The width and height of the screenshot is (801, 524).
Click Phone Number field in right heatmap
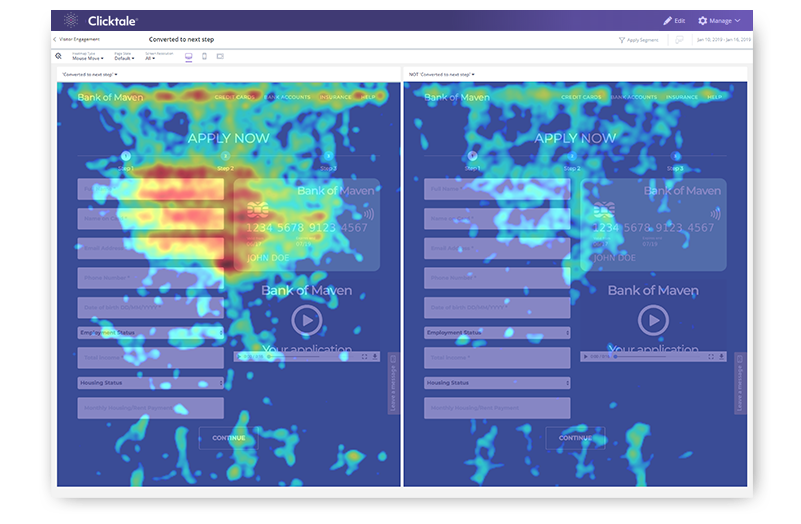click(x=497, y=278)
